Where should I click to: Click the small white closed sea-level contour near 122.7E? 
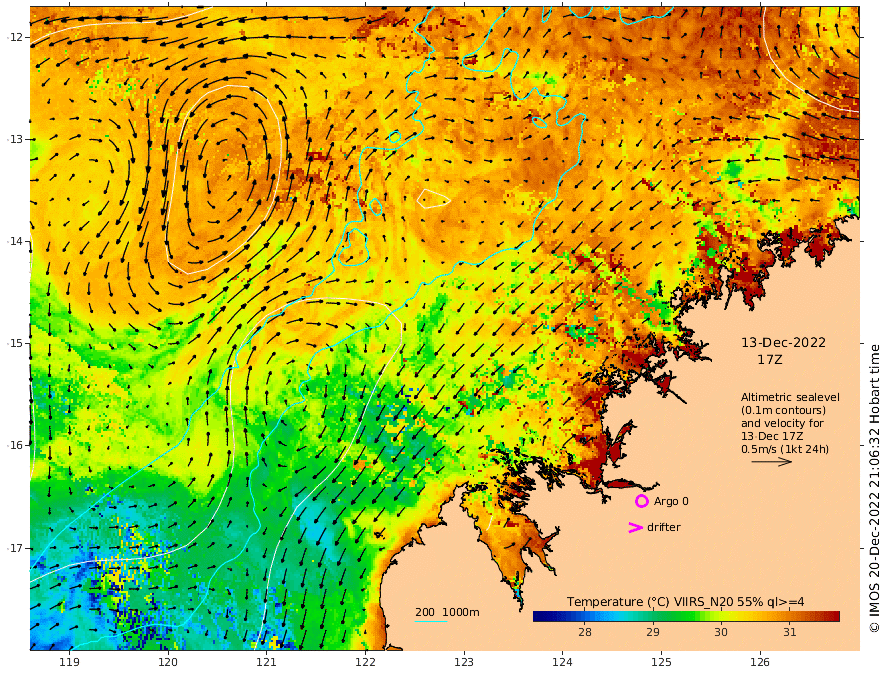tap(433, 199)
